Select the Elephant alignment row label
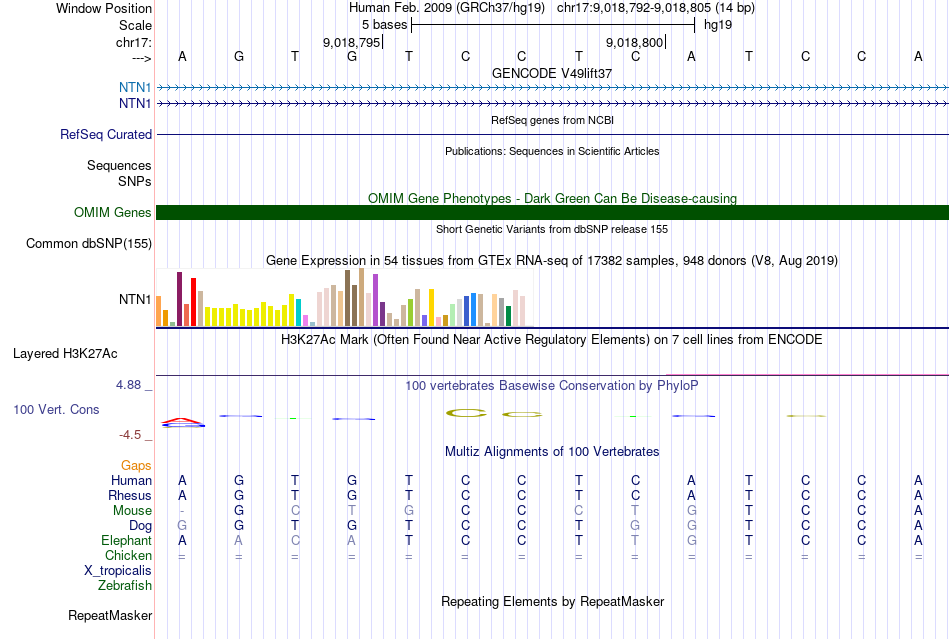Image resolution: width=950 pixels, height=639 pixels. [x=126, y=540]
